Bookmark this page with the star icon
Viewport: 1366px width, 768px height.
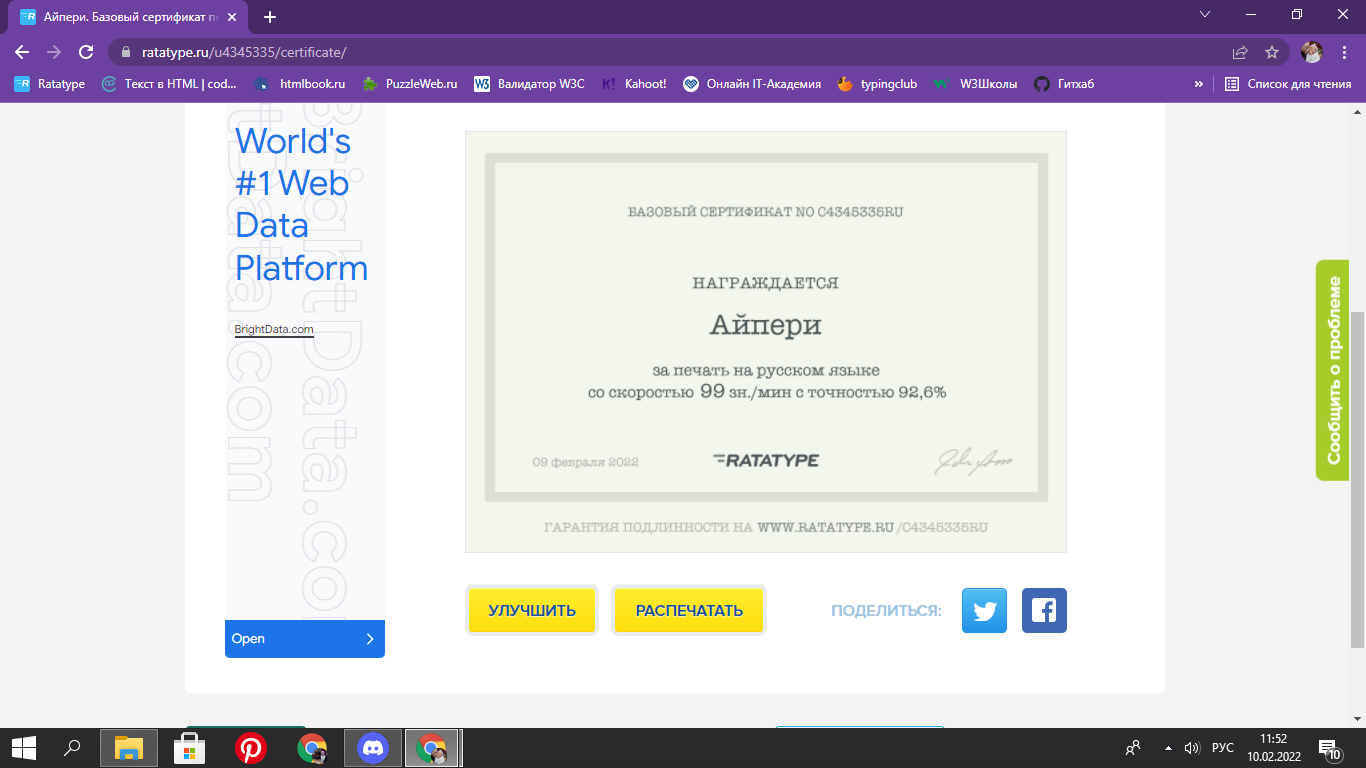pos(1272,52)
